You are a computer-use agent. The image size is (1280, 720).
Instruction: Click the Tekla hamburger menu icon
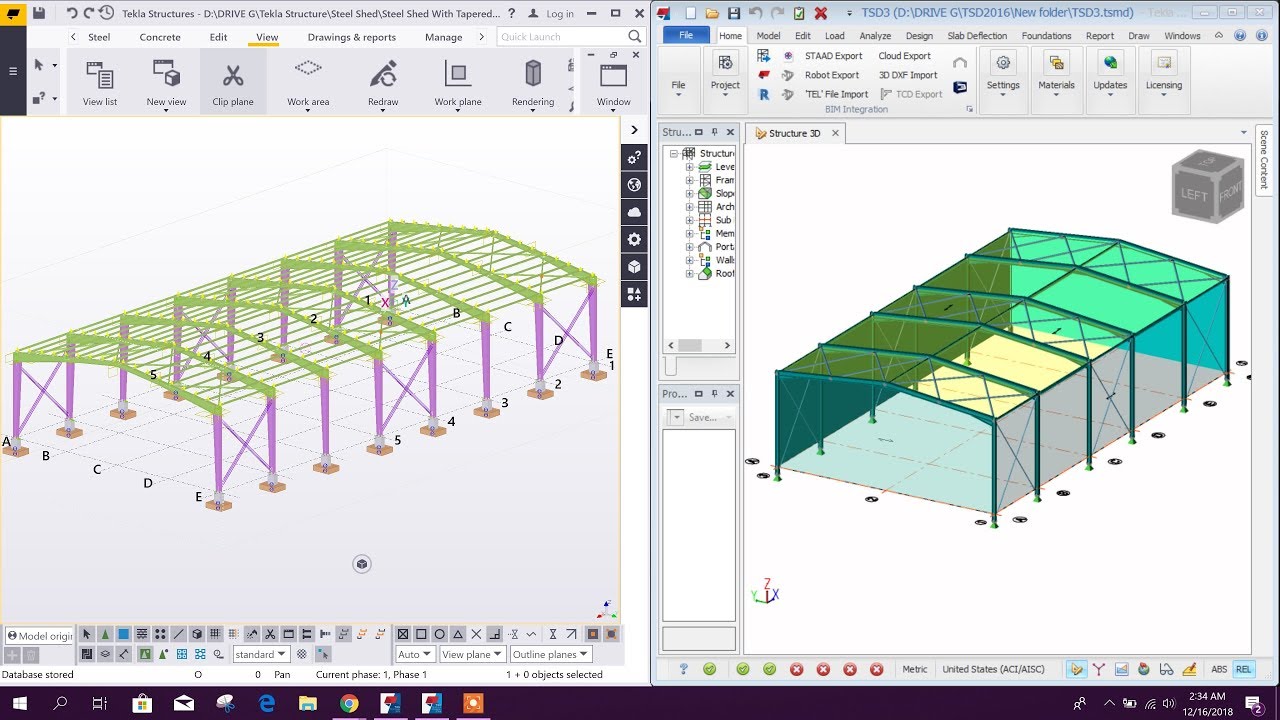pos(13,71)
